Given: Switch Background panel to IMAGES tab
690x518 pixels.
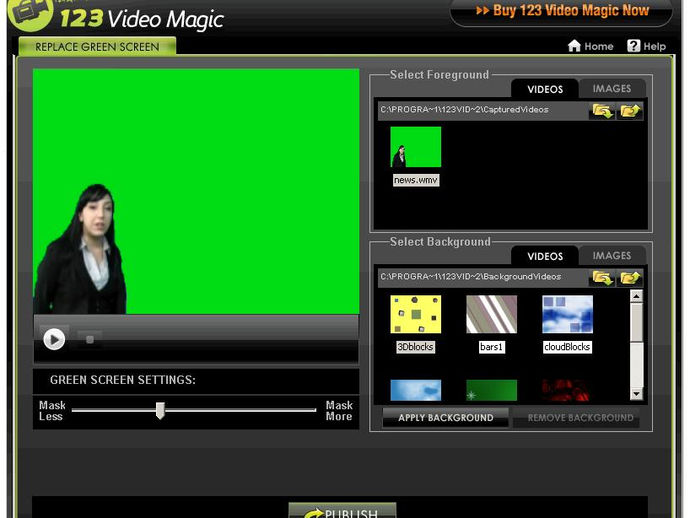Looking at the screenshot, I should tap(612, 256).
